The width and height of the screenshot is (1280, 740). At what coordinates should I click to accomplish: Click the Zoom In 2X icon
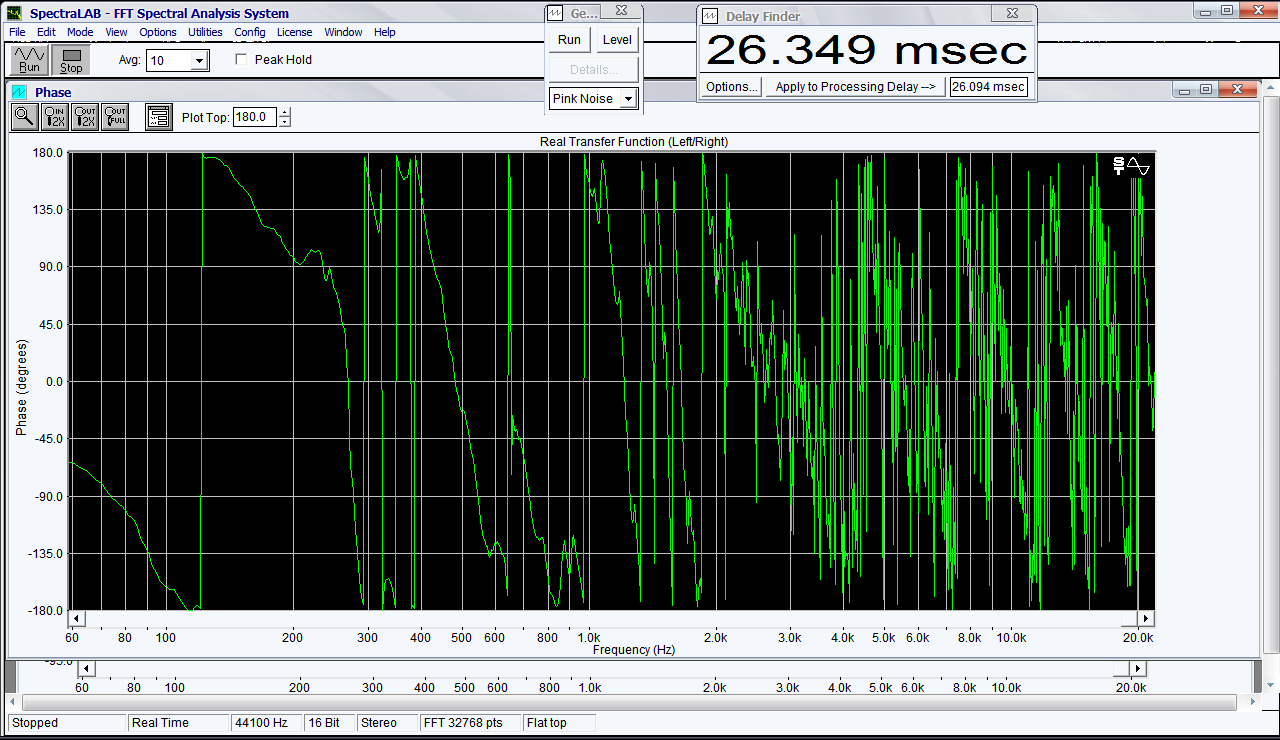click(55, 117)
